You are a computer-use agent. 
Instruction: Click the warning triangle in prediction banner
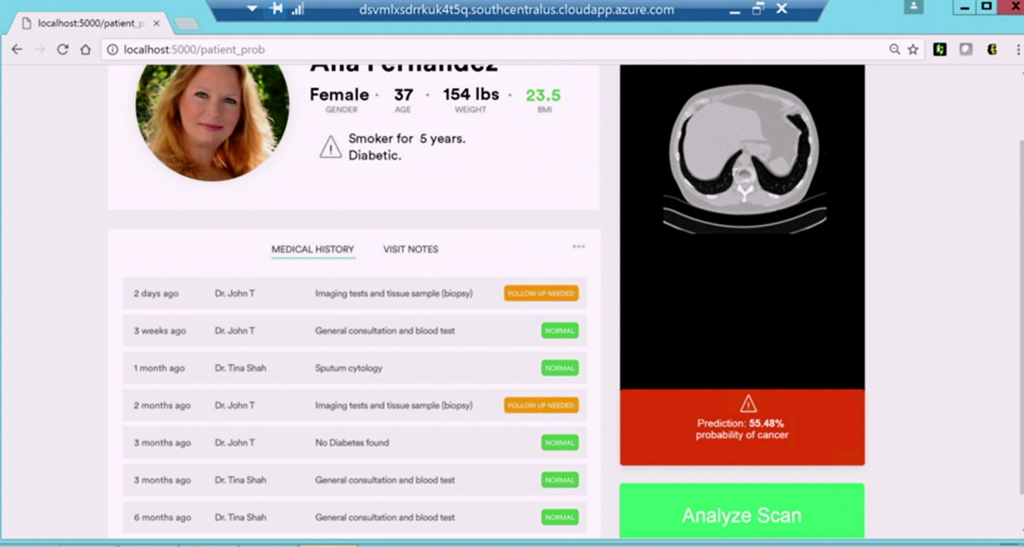pos(748,404)
